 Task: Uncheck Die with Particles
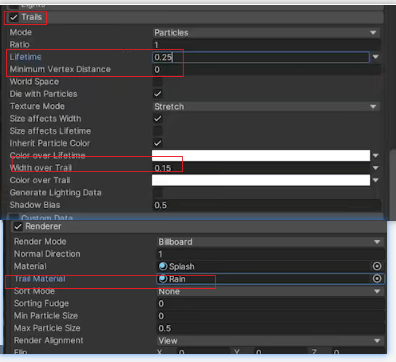[x=158, y=94]
